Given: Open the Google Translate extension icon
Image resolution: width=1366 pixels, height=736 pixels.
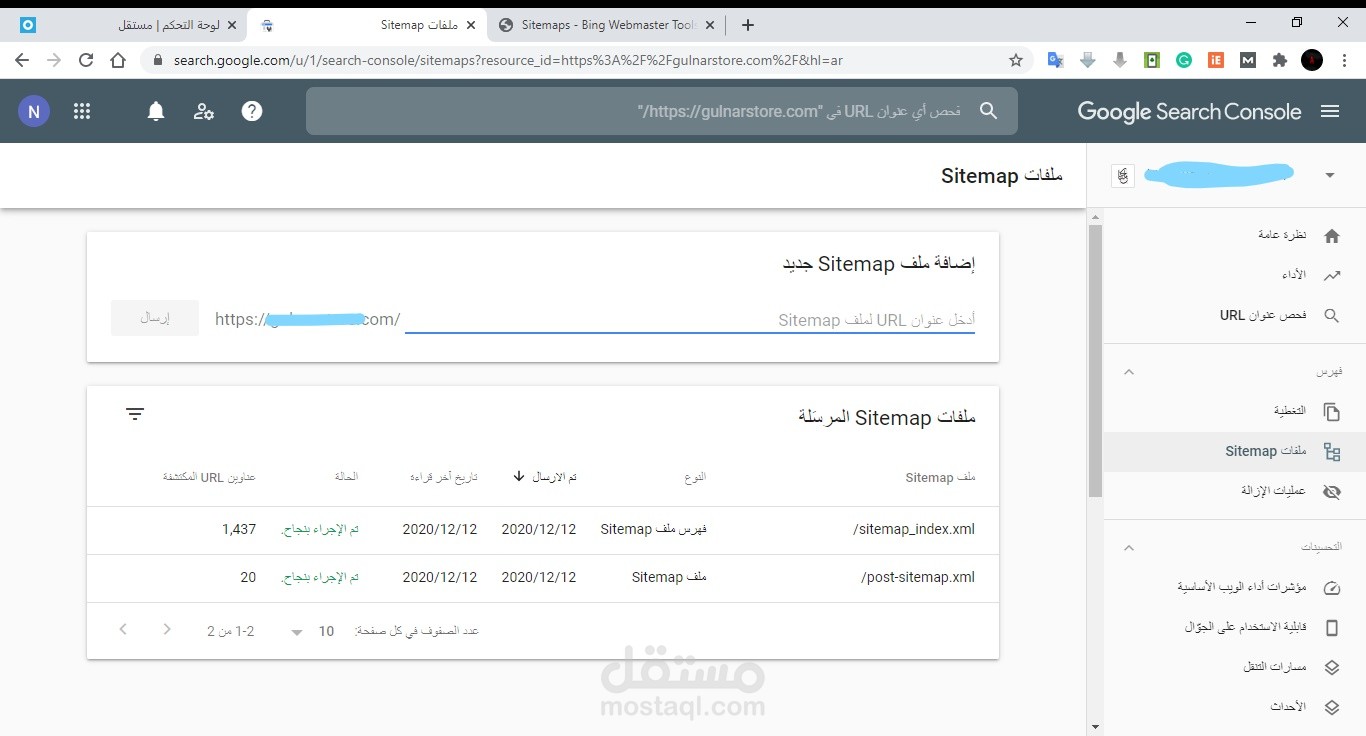Looking at the screenshot, I should [1055, 60].
